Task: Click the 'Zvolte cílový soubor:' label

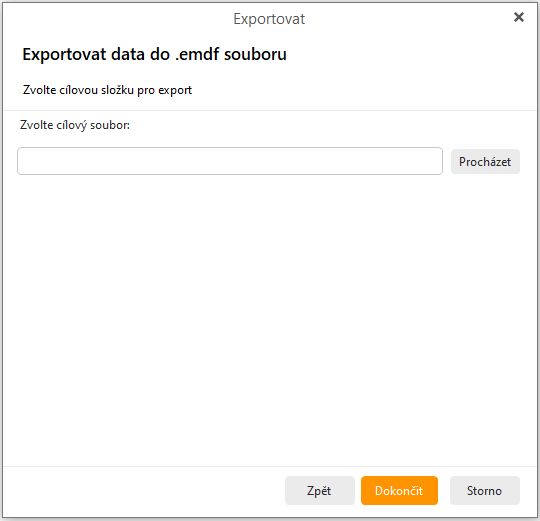Action: 75,125
